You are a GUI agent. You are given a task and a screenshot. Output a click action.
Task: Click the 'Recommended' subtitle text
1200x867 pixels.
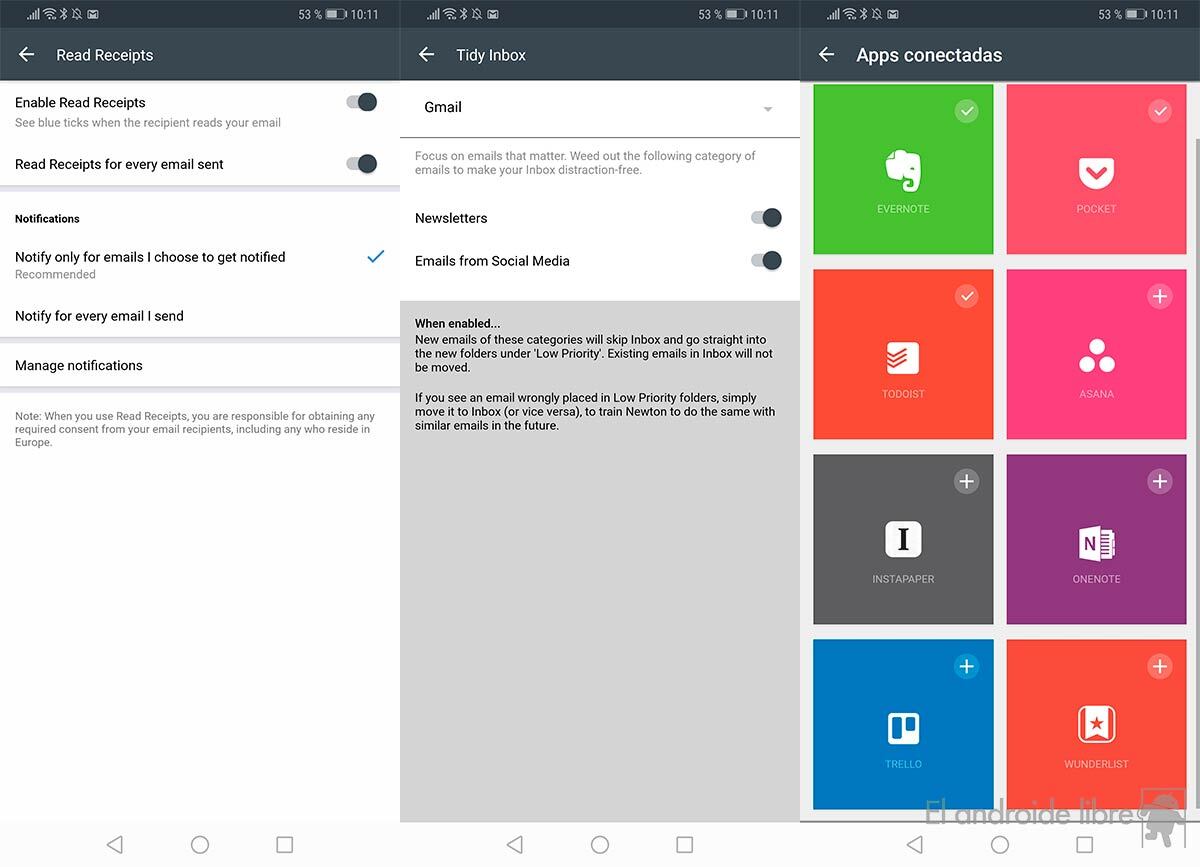(55, 274)
